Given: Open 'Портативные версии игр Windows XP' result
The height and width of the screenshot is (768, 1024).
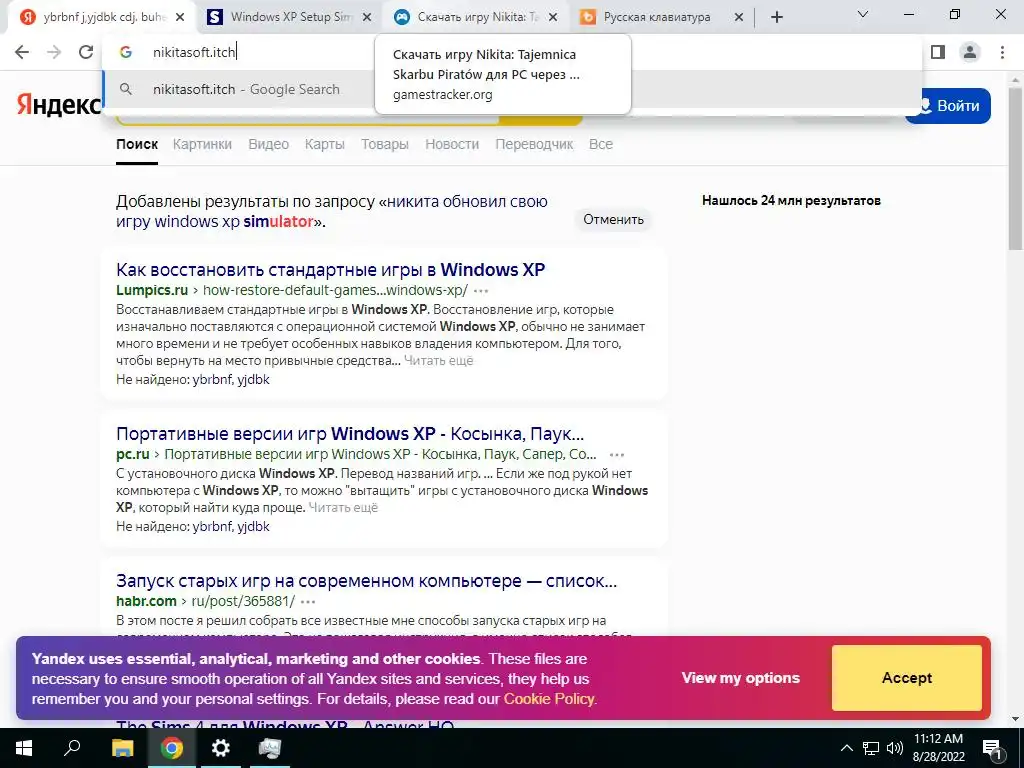Looking at the screenshot, I should point(350,434).
